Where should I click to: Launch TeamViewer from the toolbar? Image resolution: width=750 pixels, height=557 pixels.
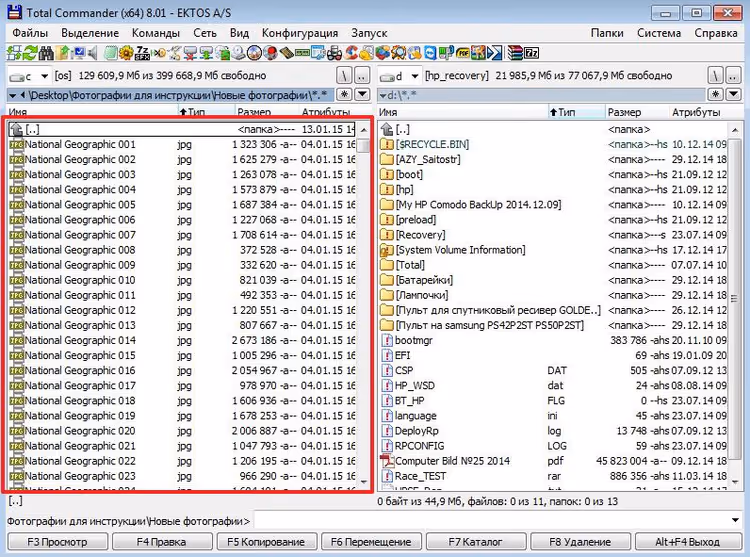pyautogui.click(x=430, y=53)
